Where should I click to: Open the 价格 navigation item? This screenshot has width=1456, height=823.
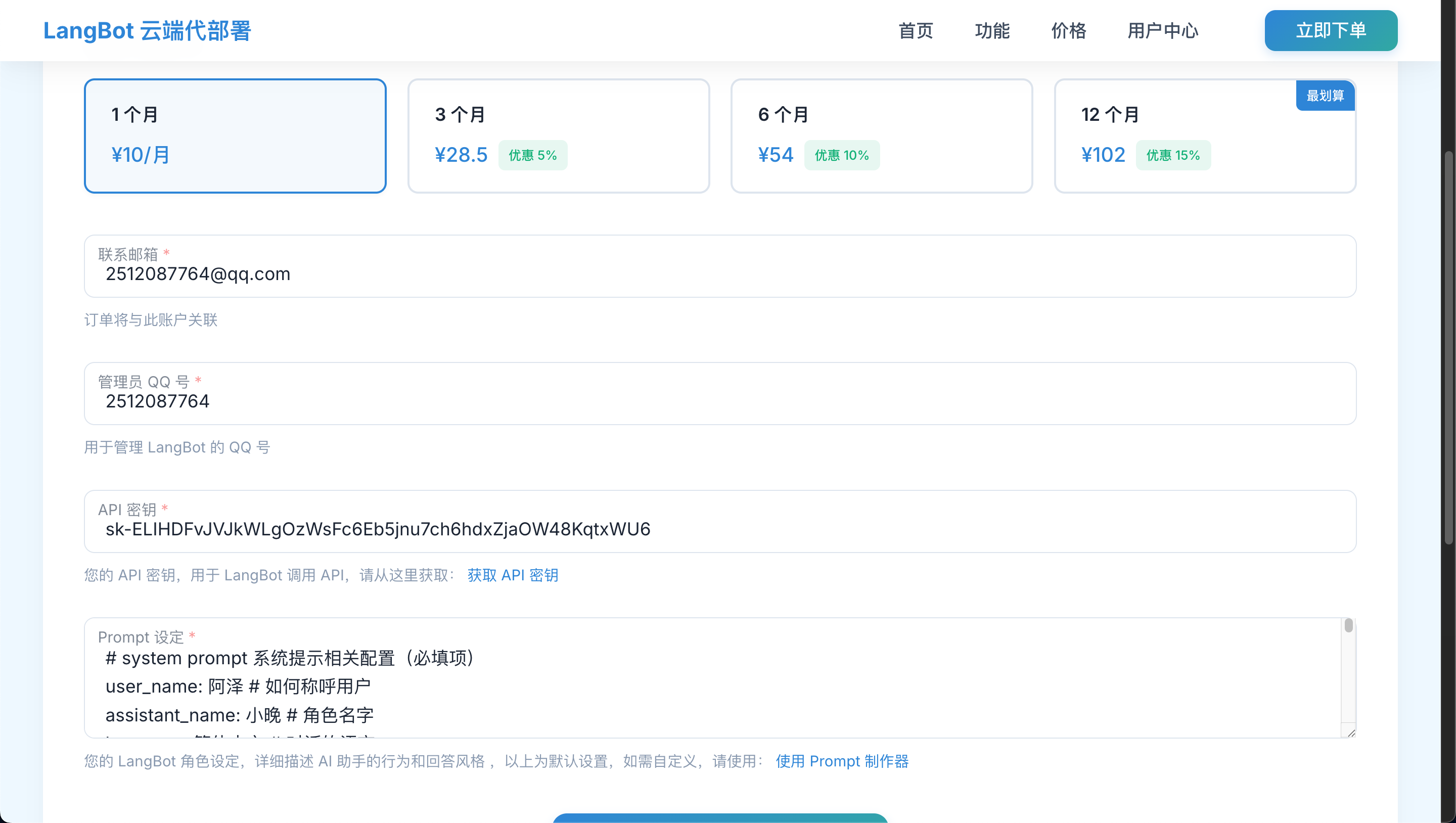tap(1068, 30)
